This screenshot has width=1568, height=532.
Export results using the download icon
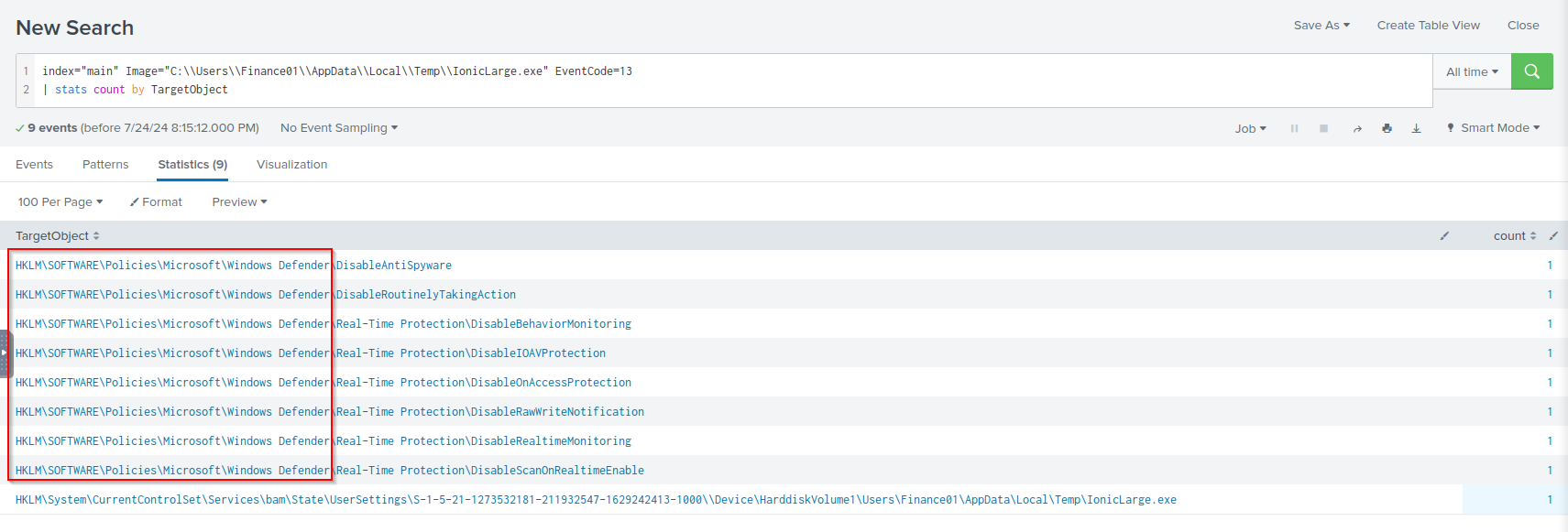pyautogui.click(x=1416, y=128)
